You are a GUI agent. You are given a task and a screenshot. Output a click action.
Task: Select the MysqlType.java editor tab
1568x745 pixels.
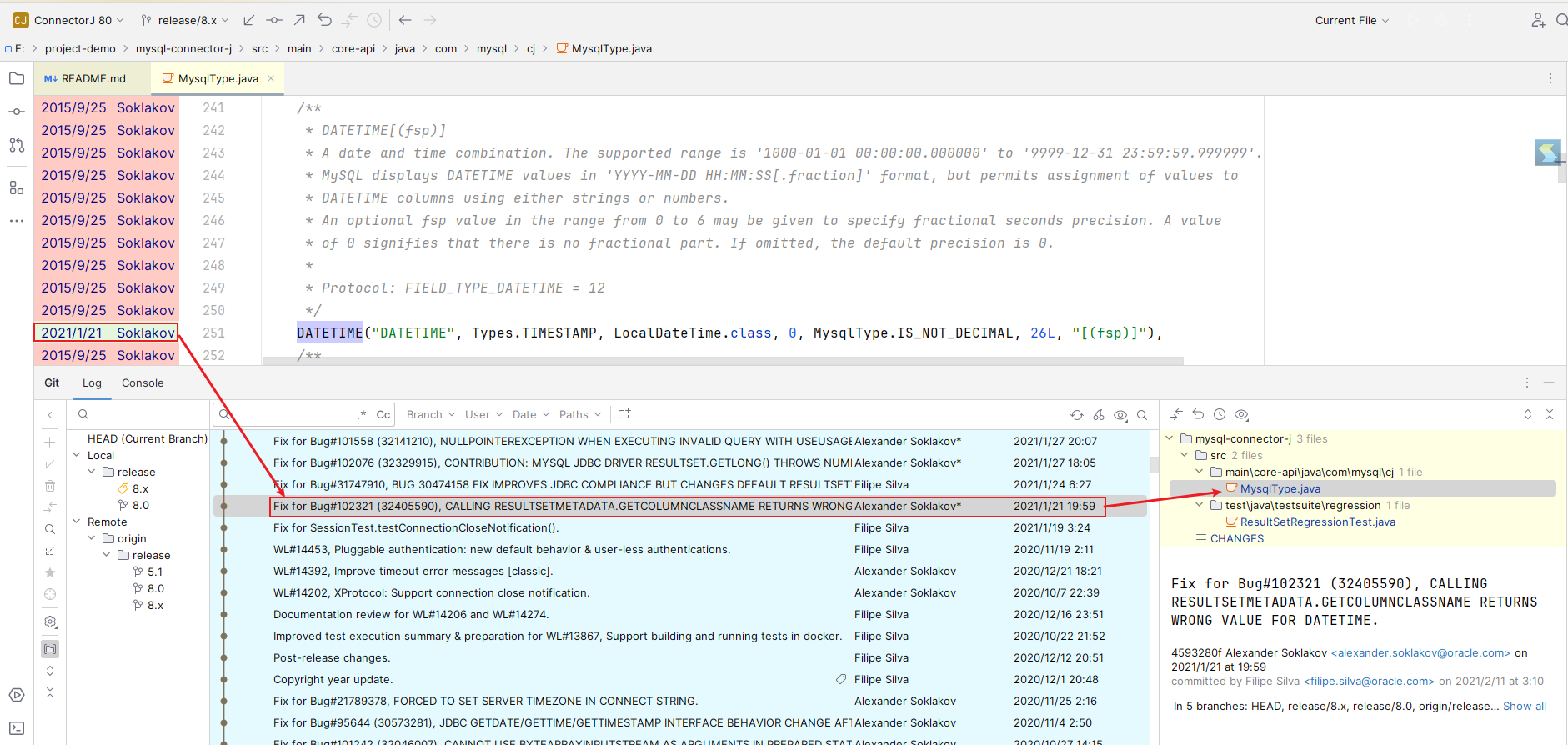[218, 78]
